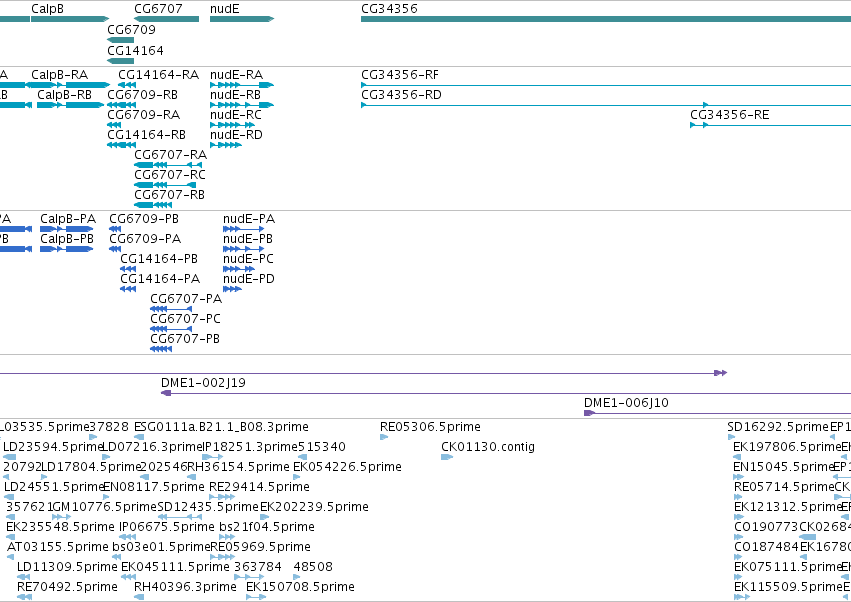851x602 pixels.
Task: Select protein nudE-PB
Action: pos(248,239)
